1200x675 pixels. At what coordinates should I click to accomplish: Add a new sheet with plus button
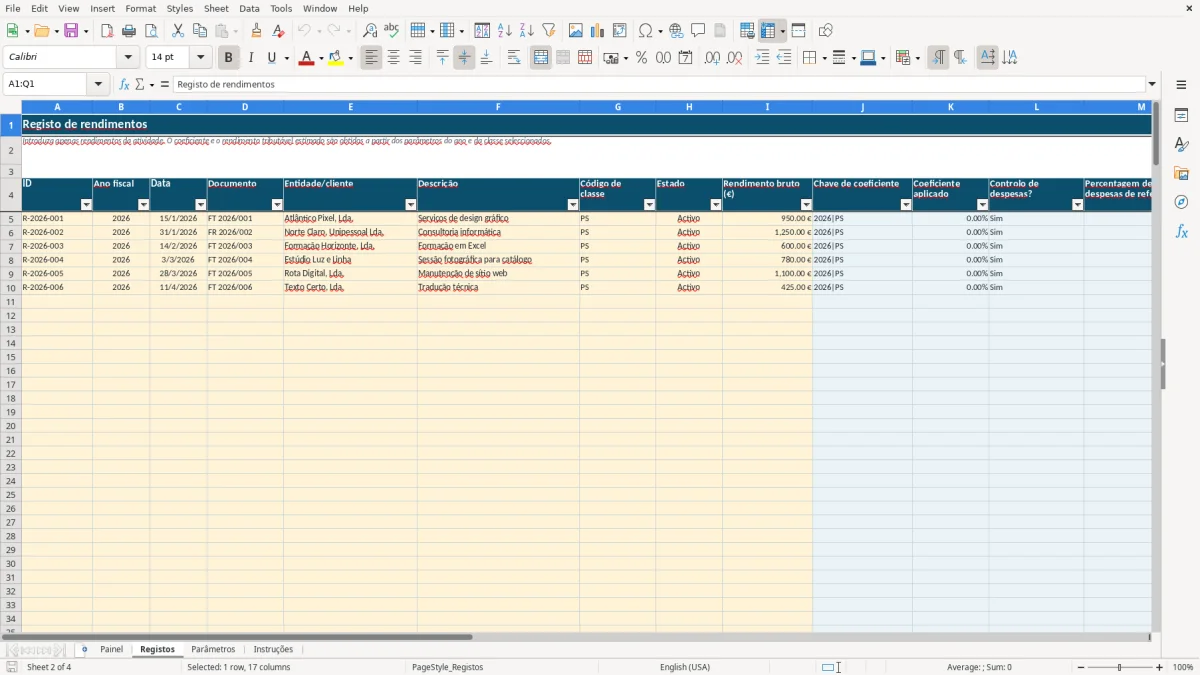(84, 650)
